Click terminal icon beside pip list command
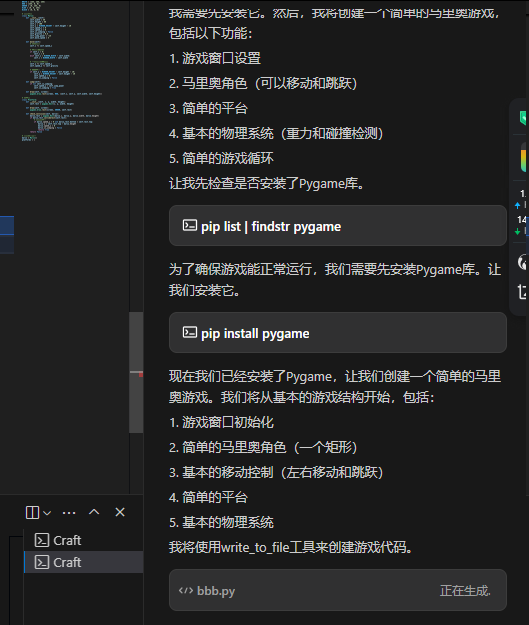Screen dimensions: 529x625 point(190,225)
